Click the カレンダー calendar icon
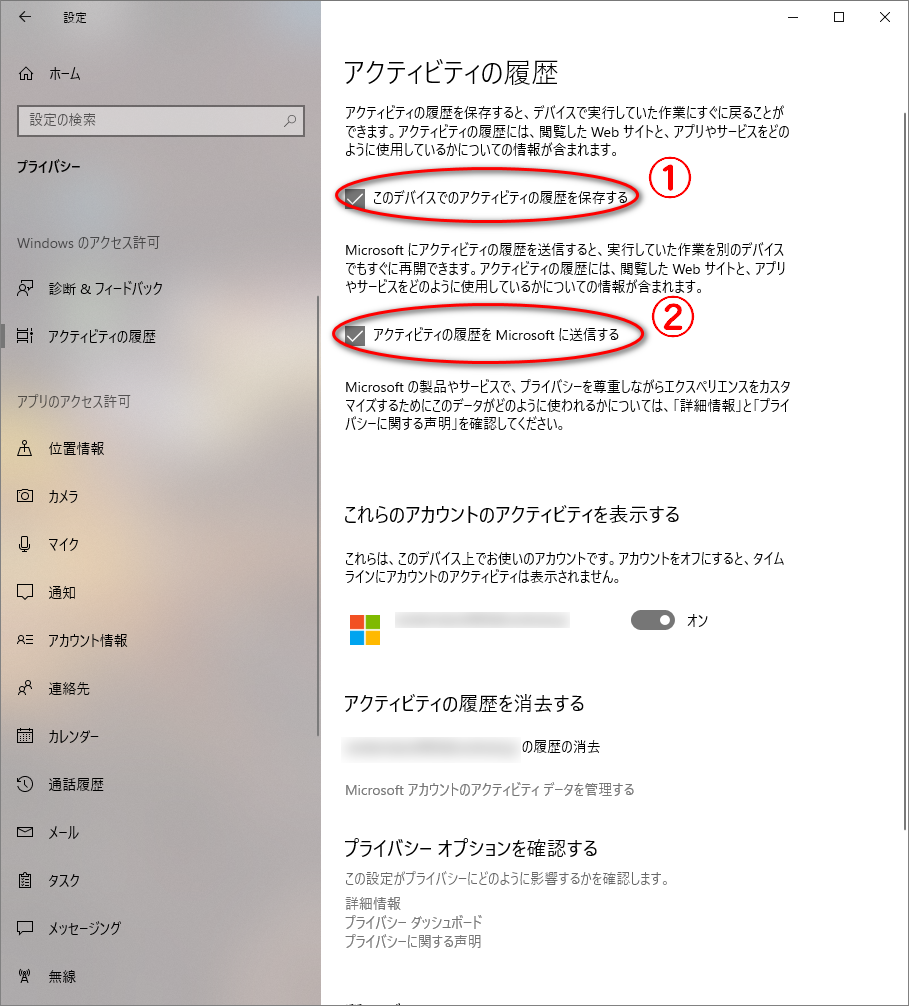Screen dimensions: 909x1006 pos(27,737)
